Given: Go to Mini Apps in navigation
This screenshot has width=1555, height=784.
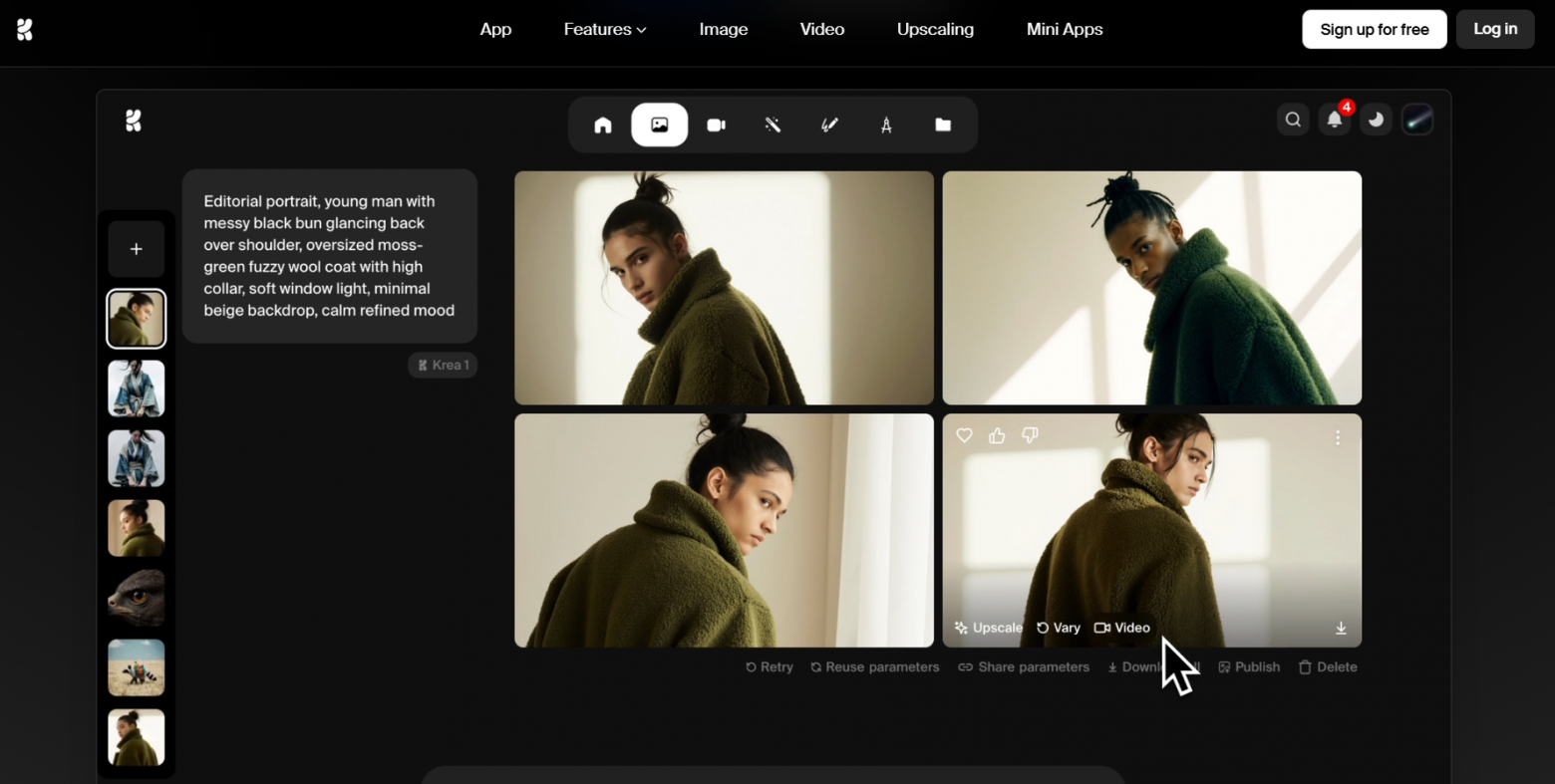Looking at the screenshot, I should click(1065, 29).
